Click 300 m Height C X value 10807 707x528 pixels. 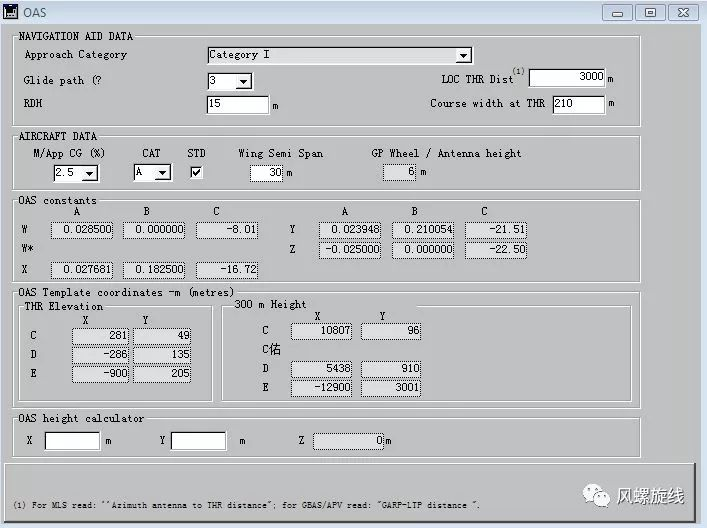click(321, 331)
